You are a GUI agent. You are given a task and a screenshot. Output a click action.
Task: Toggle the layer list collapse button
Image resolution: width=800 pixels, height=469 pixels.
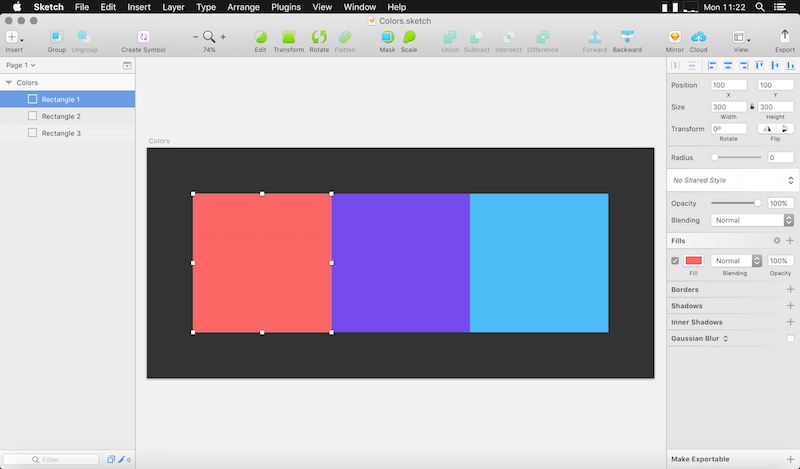pos(127,65)
